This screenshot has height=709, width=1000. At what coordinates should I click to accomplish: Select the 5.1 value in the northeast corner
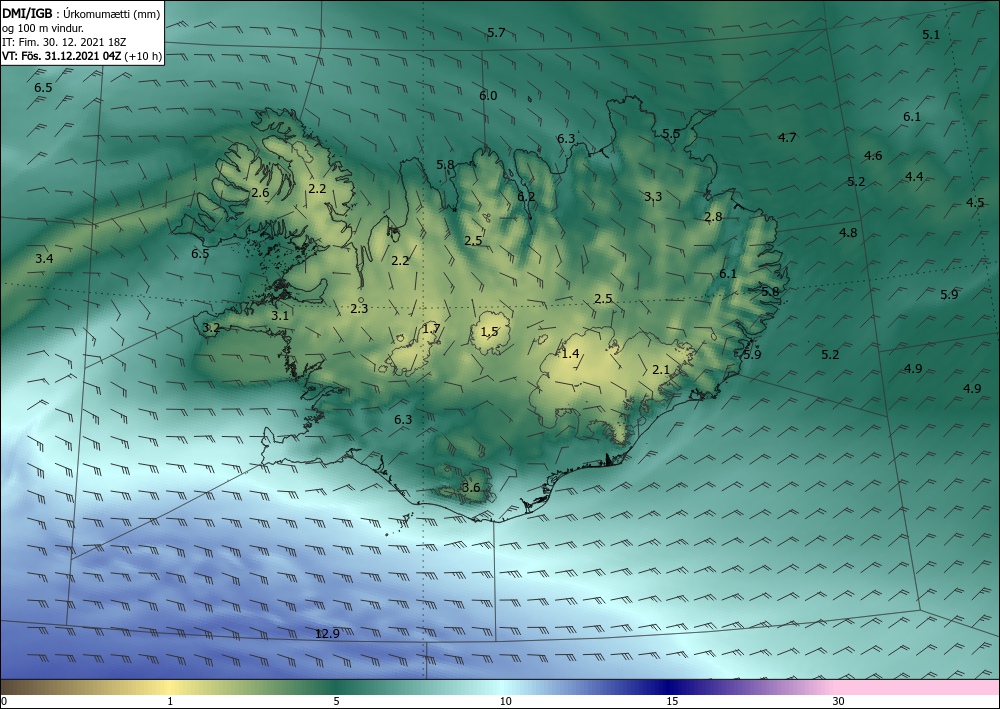click(x=931, y=34)
